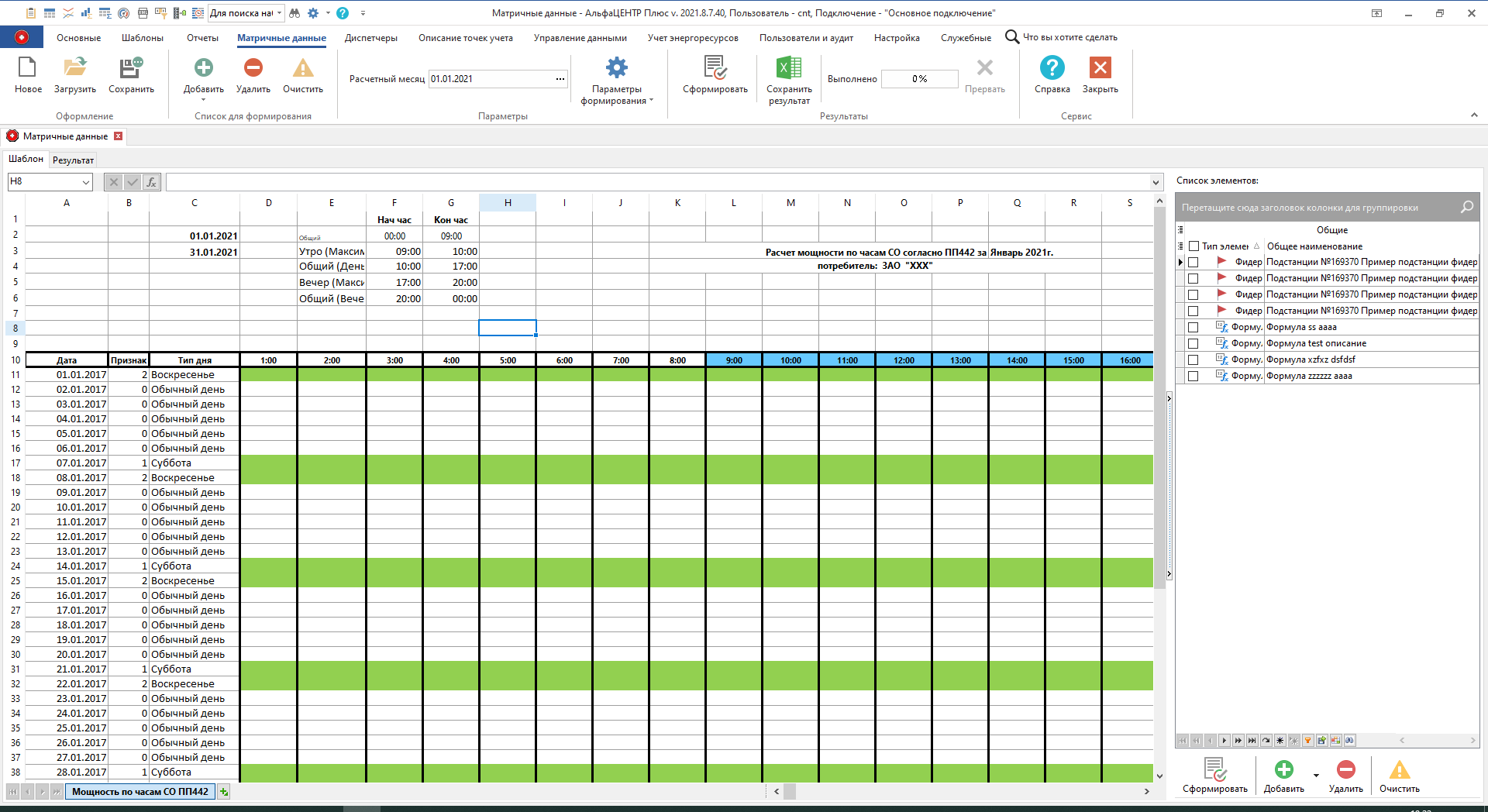The width and height of the screenshot is (1488, 812).
Task: Click the binoculars search icon in quick access toolbar
Action: pyautogui.click(x=294, y=12)
